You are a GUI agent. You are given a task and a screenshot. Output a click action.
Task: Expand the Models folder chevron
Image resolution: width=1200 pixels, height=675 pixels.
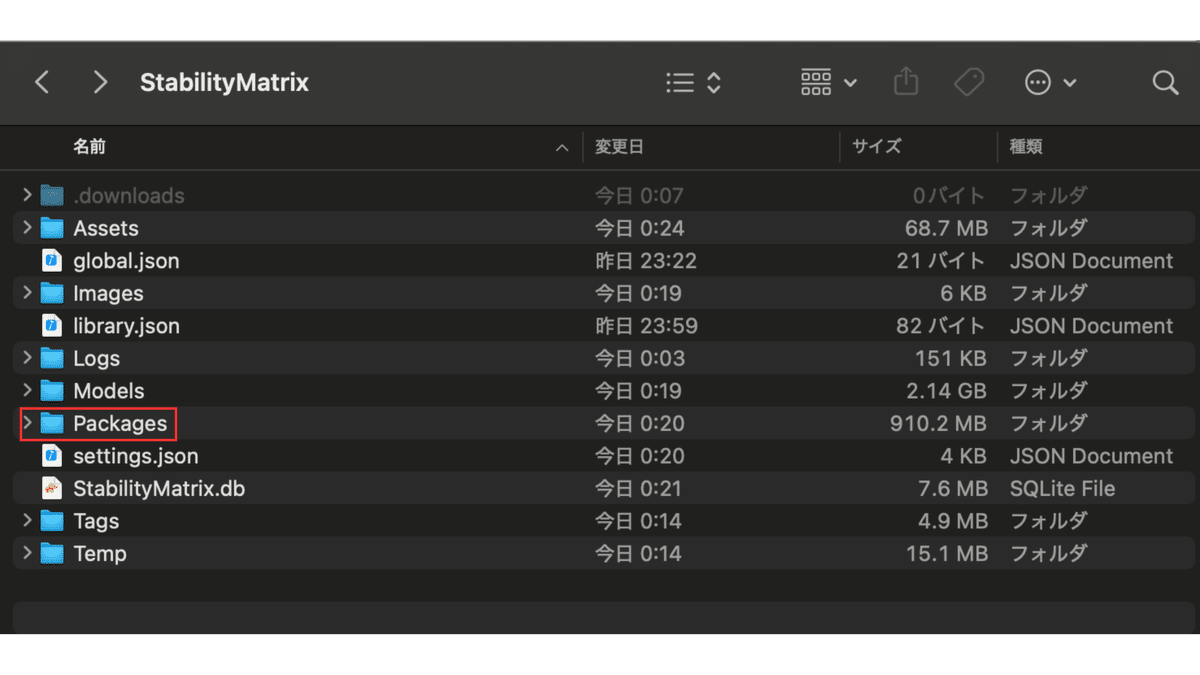(27, 390)
